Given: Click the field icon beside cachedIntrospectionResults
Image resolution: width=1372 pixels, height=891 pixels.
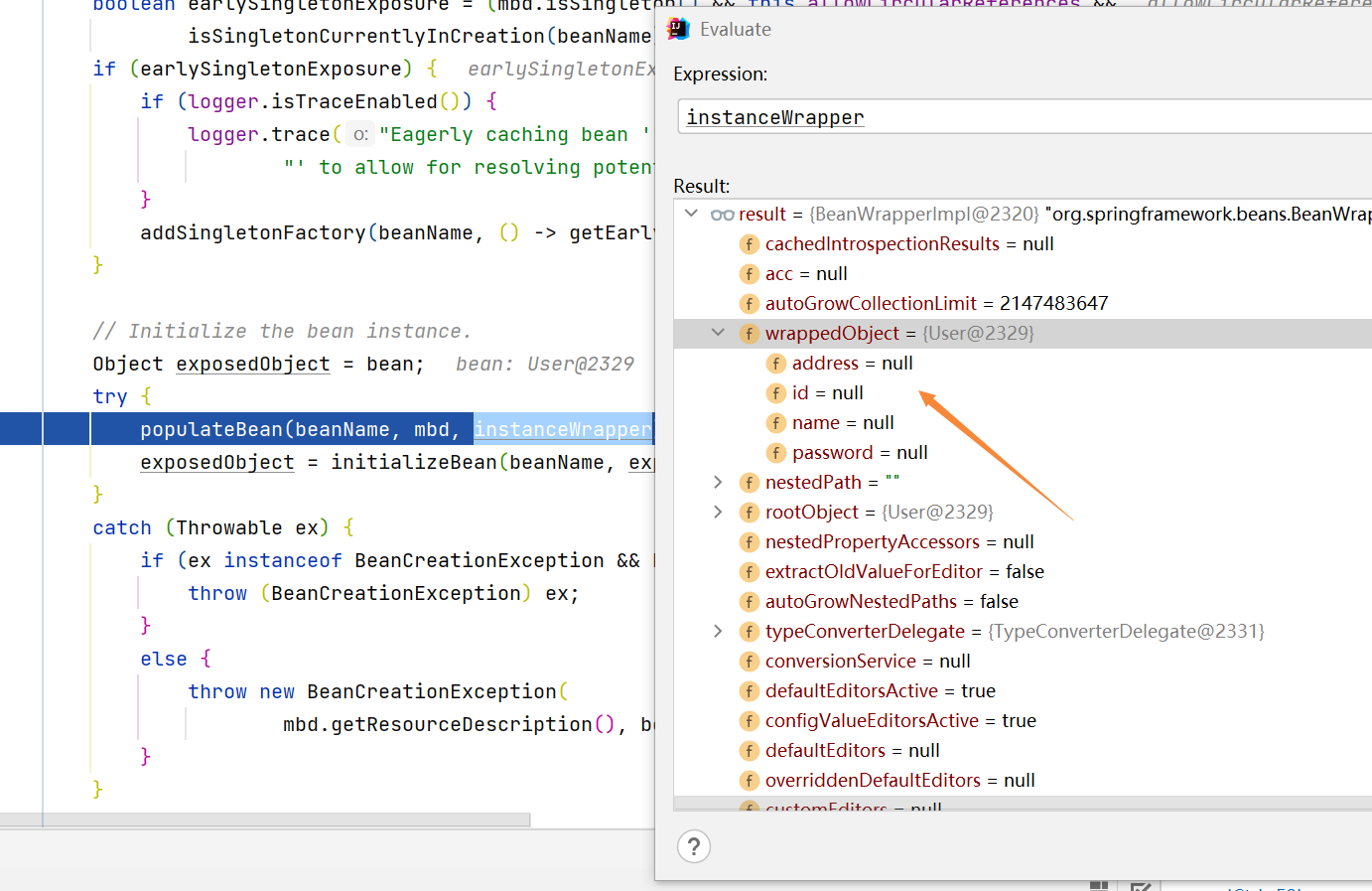Looking at the screenshot, I should coord(750,243).
